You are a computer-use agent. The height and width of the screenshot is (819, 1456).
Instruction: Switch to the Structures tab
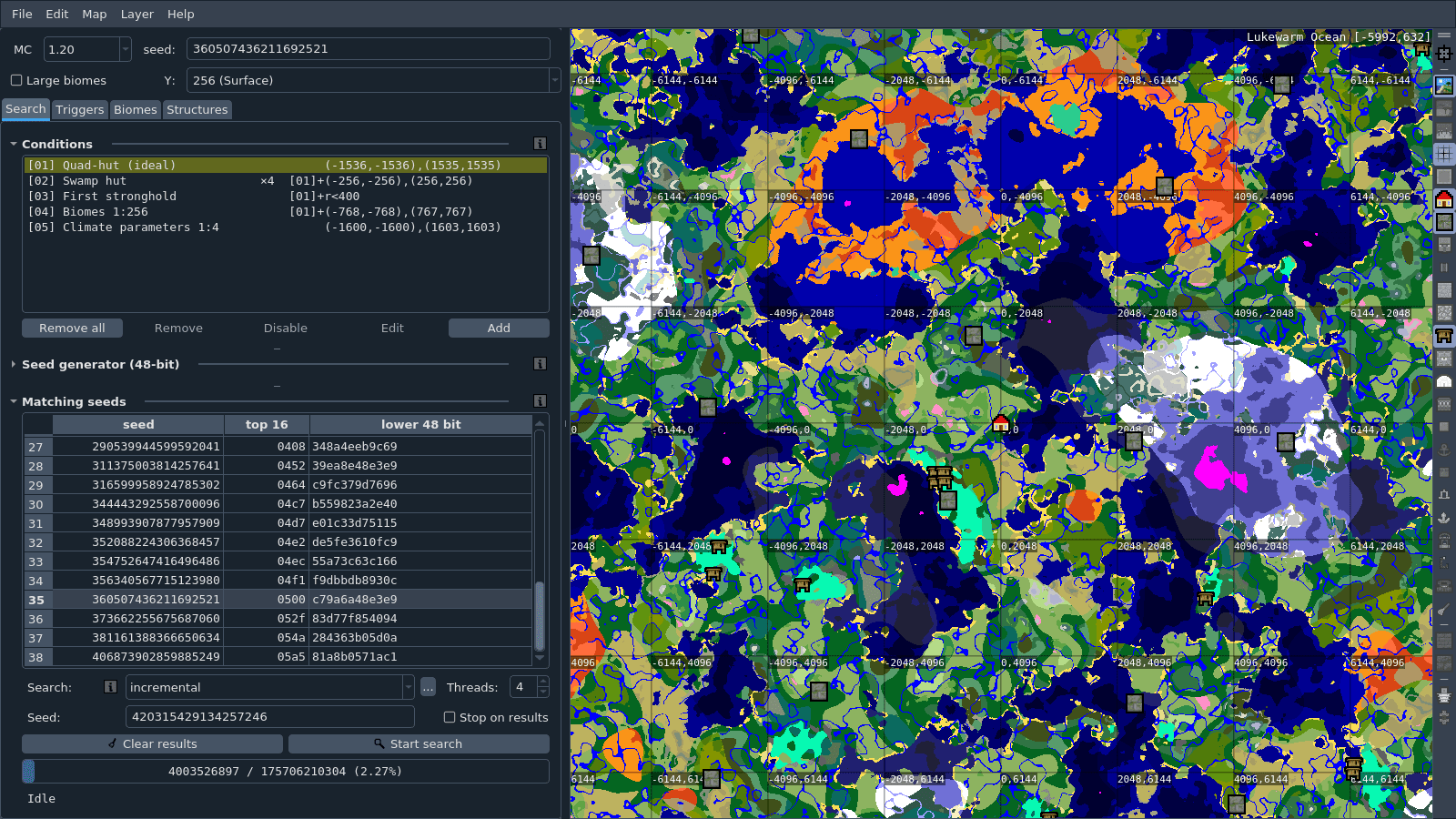click(197, 109)
